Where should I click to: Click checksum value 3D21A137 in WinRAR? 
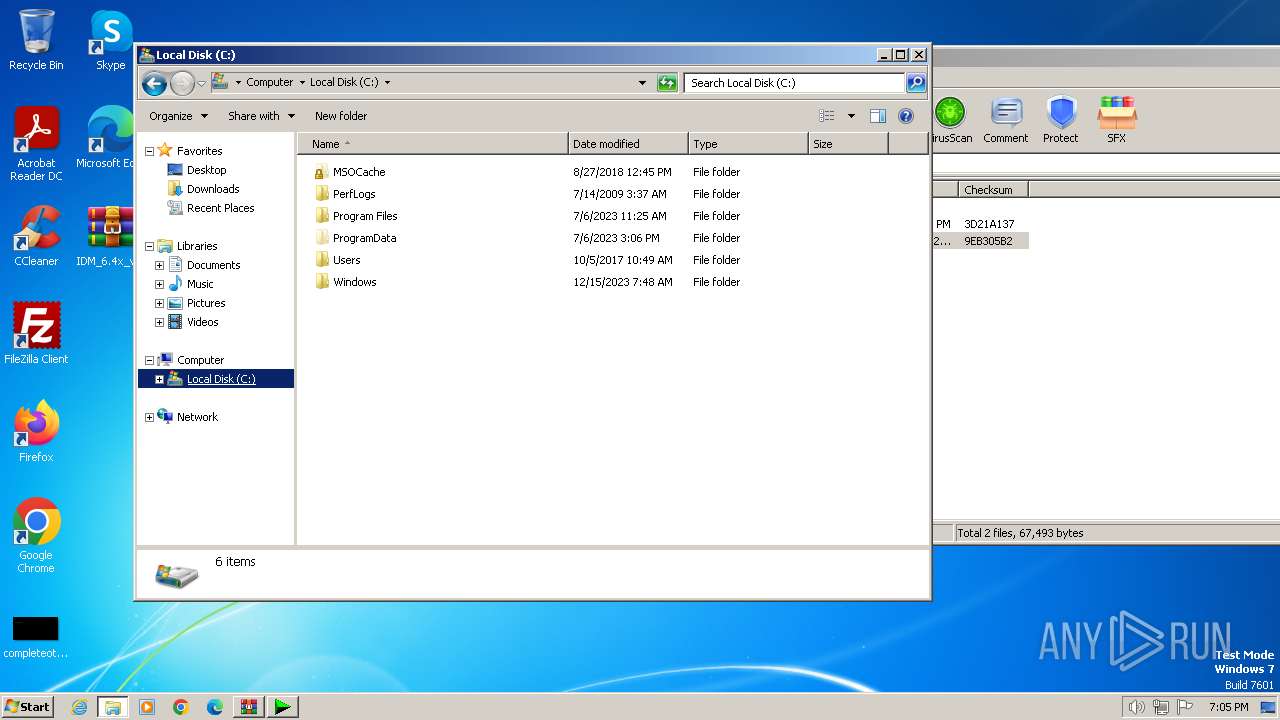[x=989, y=224]
